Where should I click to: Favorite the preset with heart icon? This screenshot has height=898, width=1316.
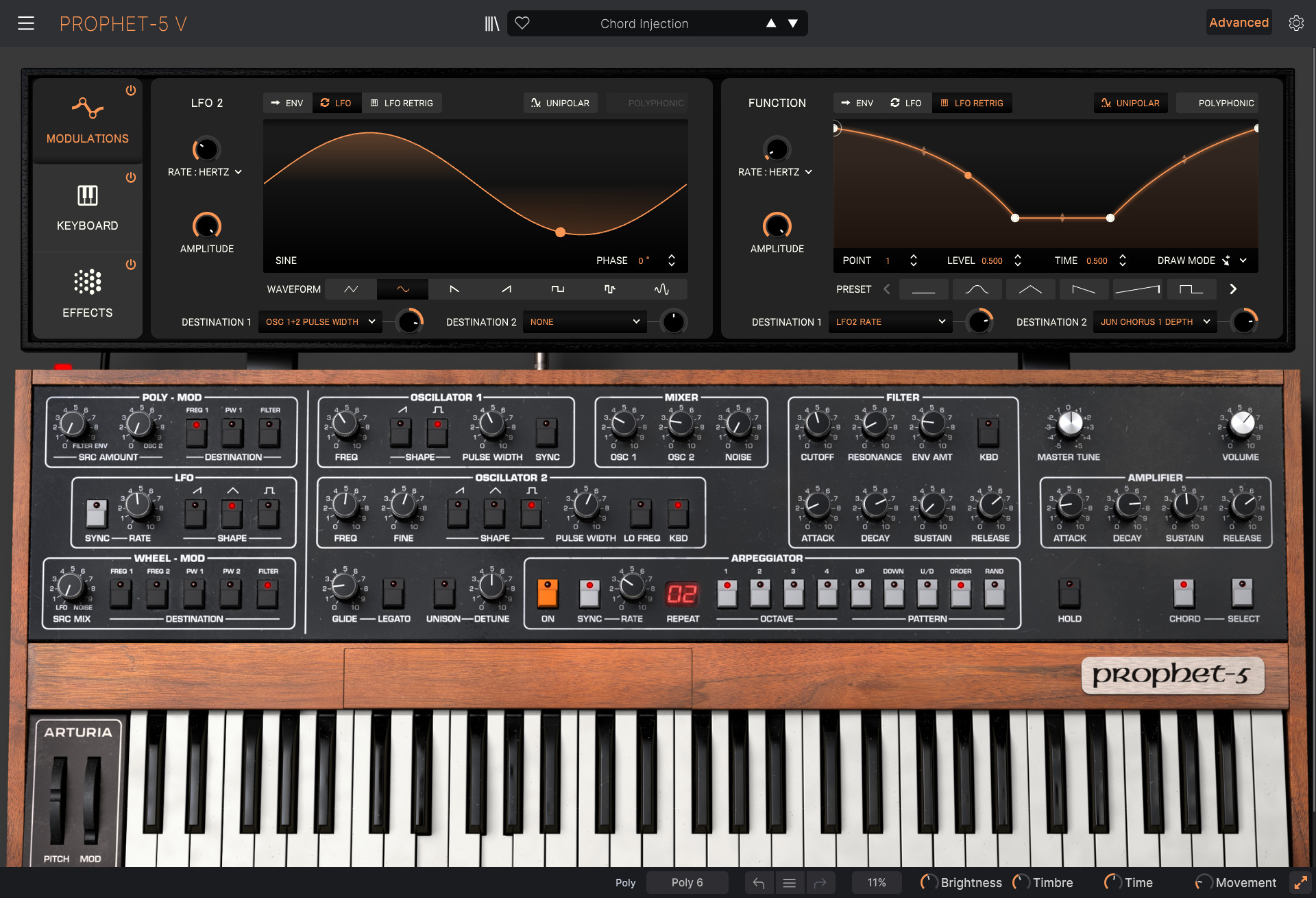pyautogui.click(x=522, y=23)
